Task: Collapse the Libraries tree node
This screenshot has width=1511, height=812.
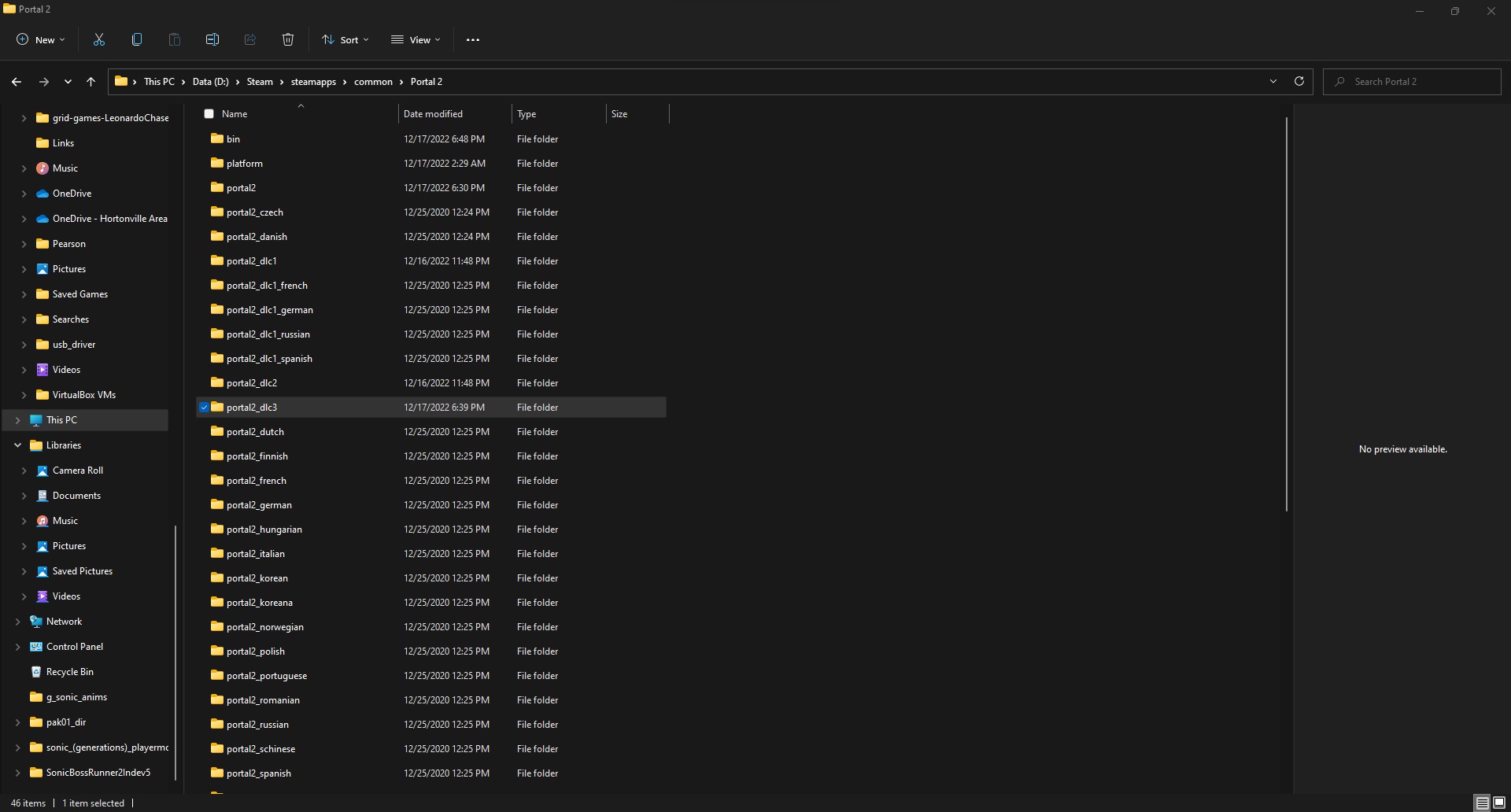Action: point(17,445)
